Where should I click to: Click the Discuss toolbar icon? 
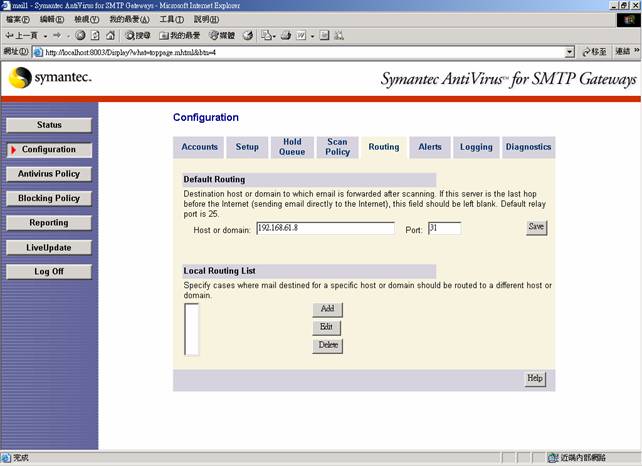click(324, 36)
